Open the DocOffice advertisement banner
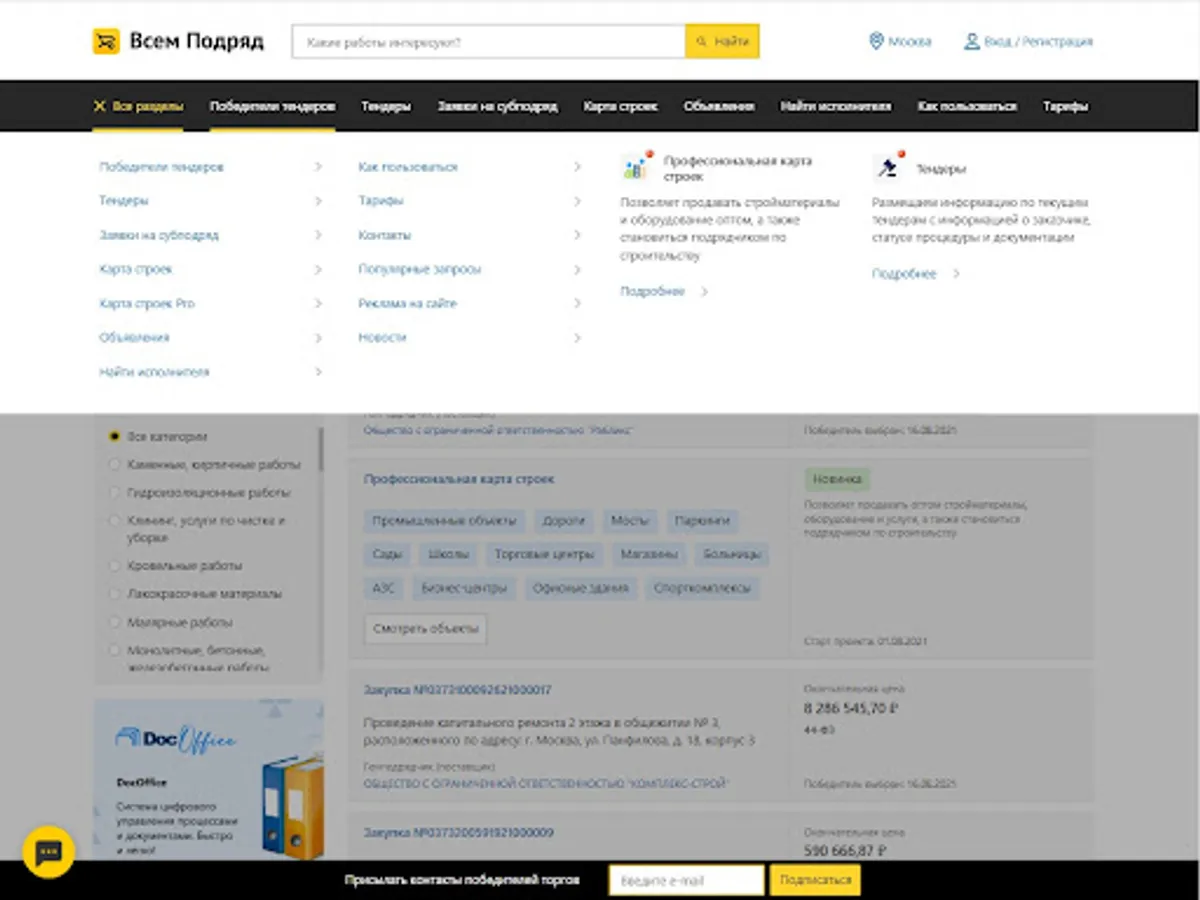This screenshot has height=900, width=1200. tap(209, 778)
